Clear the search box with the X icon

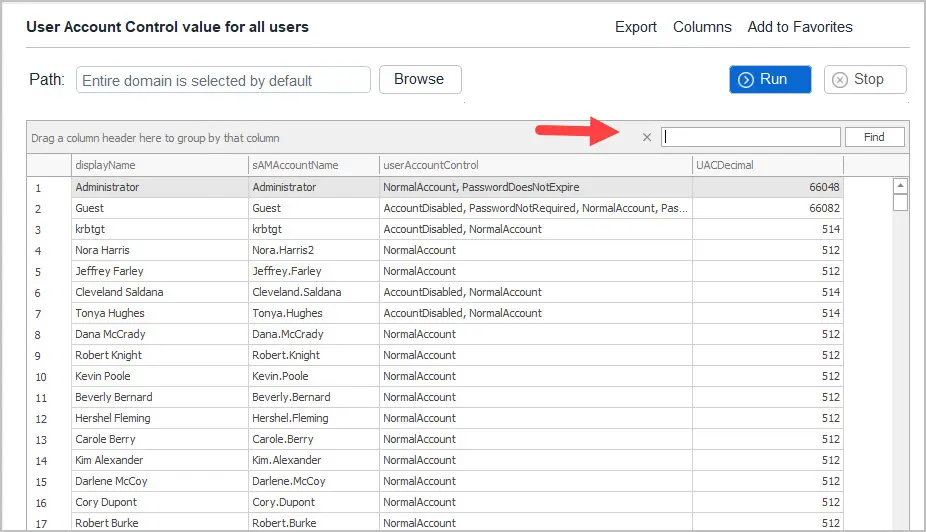[647, 137]
